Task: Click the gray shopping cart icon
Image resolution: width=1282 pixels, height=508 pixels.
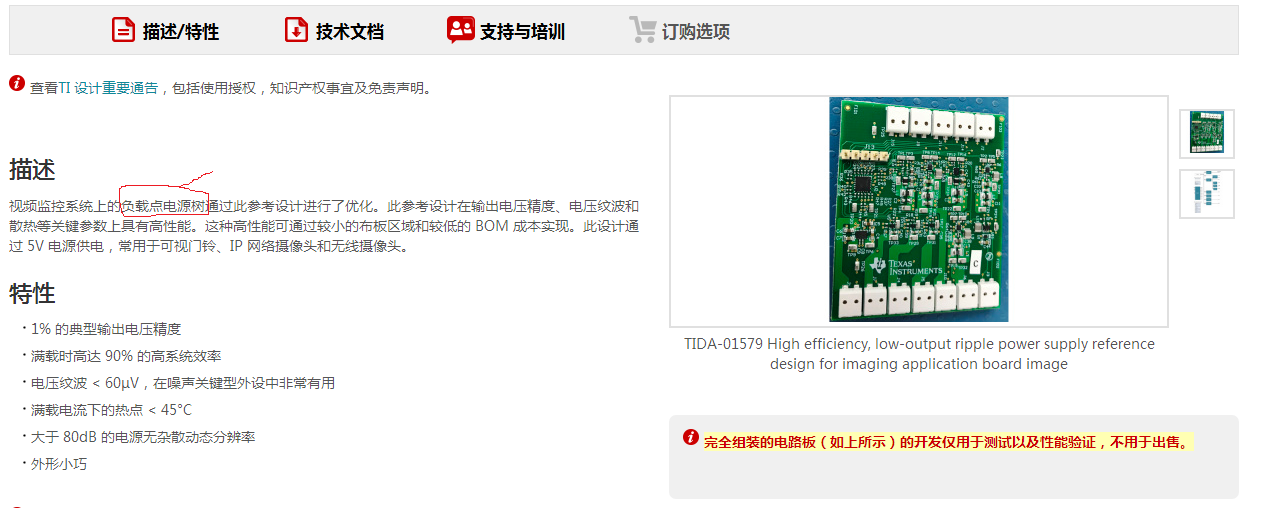Action: [643, 30]
